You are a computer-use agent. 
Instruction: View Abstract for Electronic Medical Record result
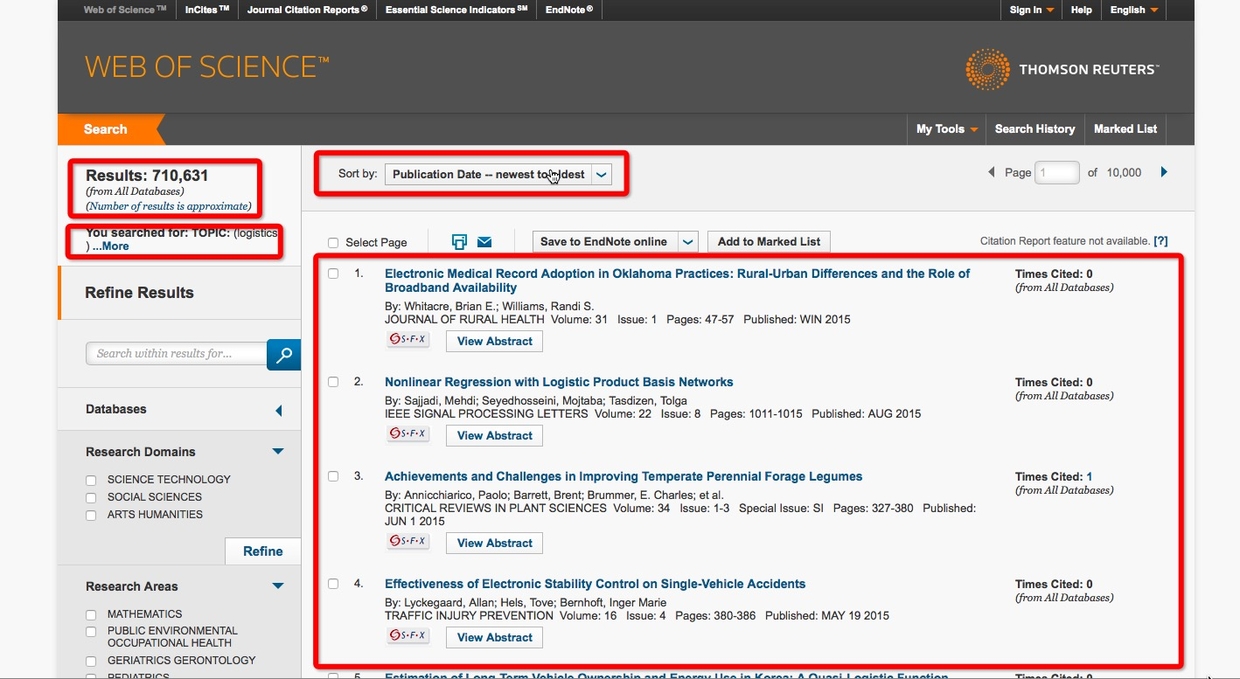[495, 341]
